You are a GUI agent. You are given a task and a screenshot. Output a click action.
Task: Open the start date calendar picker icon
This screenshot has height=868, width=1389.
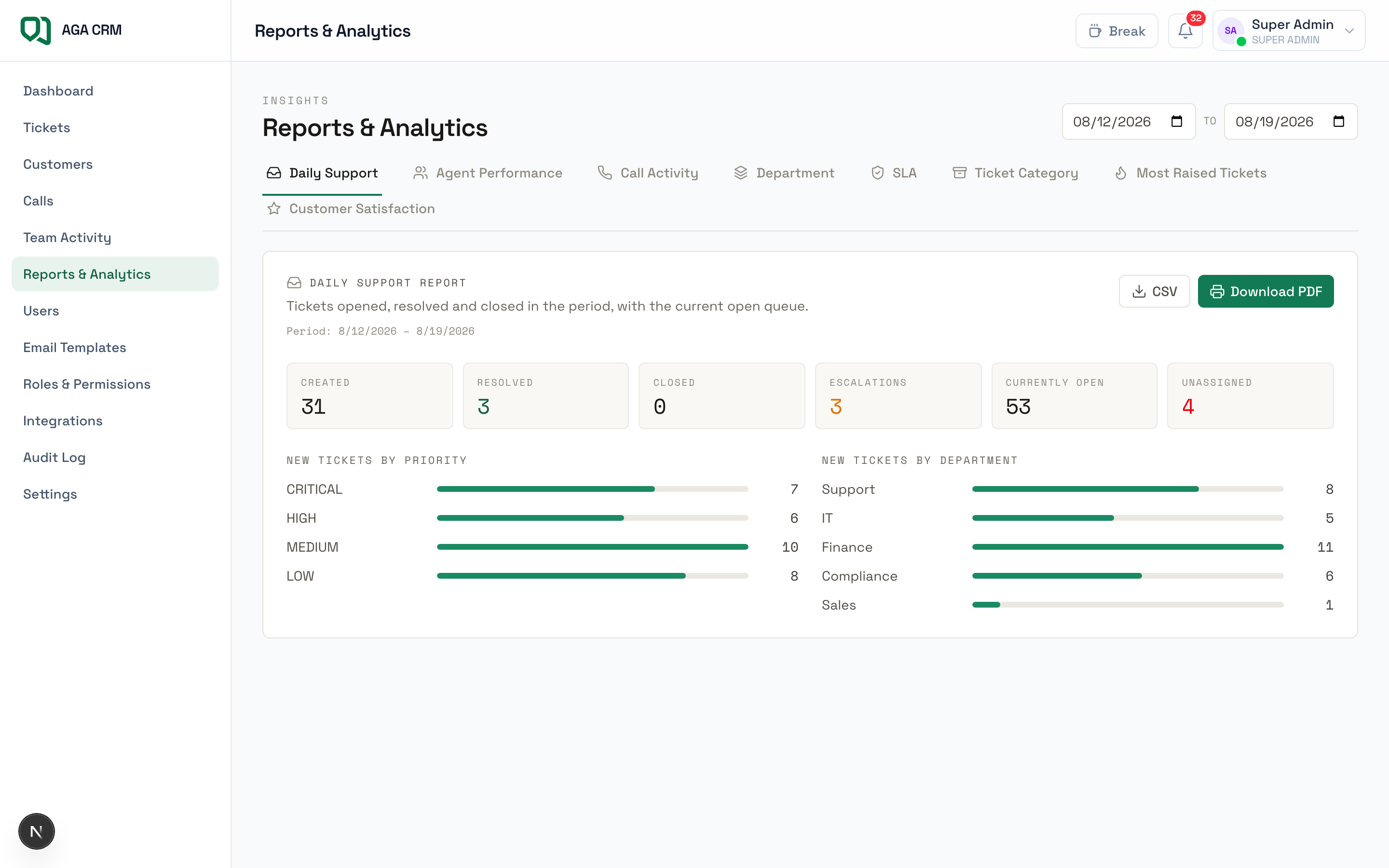tap(1177, 122)
